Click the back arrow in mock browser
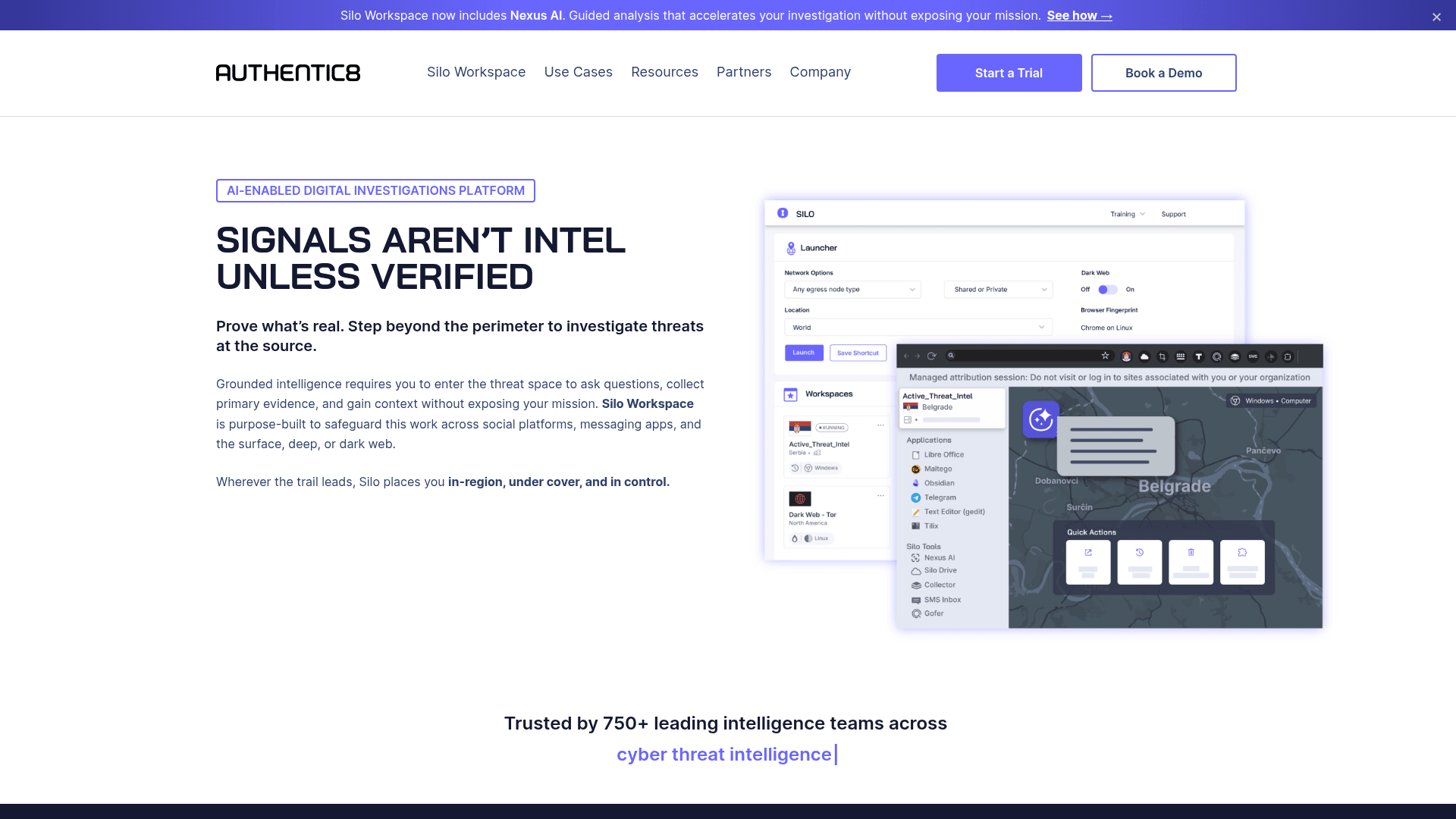 click(906, 356)
